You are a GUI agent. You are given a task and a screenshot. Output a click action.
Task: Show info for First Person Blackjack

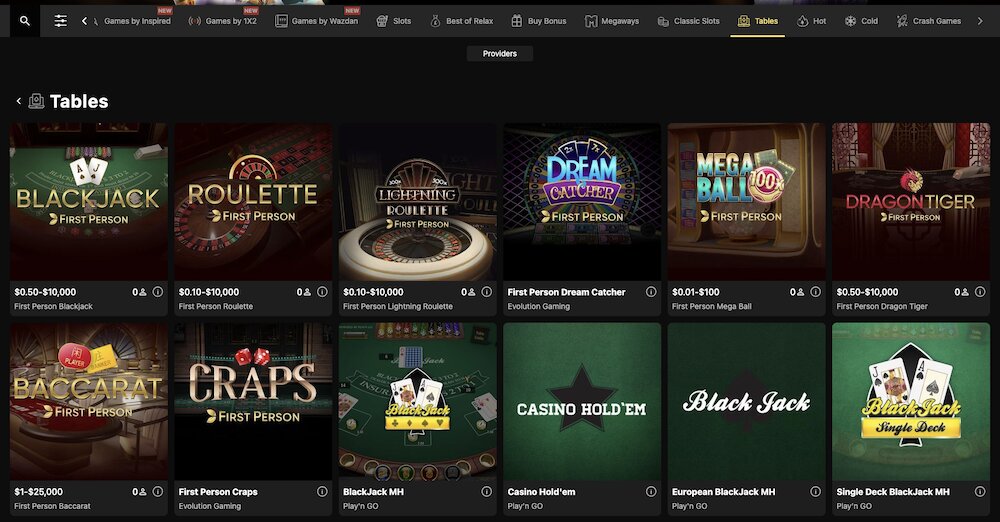158,292
